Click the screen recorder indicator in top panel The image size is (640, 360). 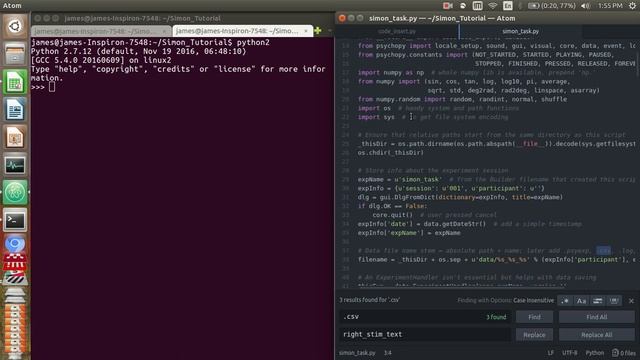click(x=447, y=6)
